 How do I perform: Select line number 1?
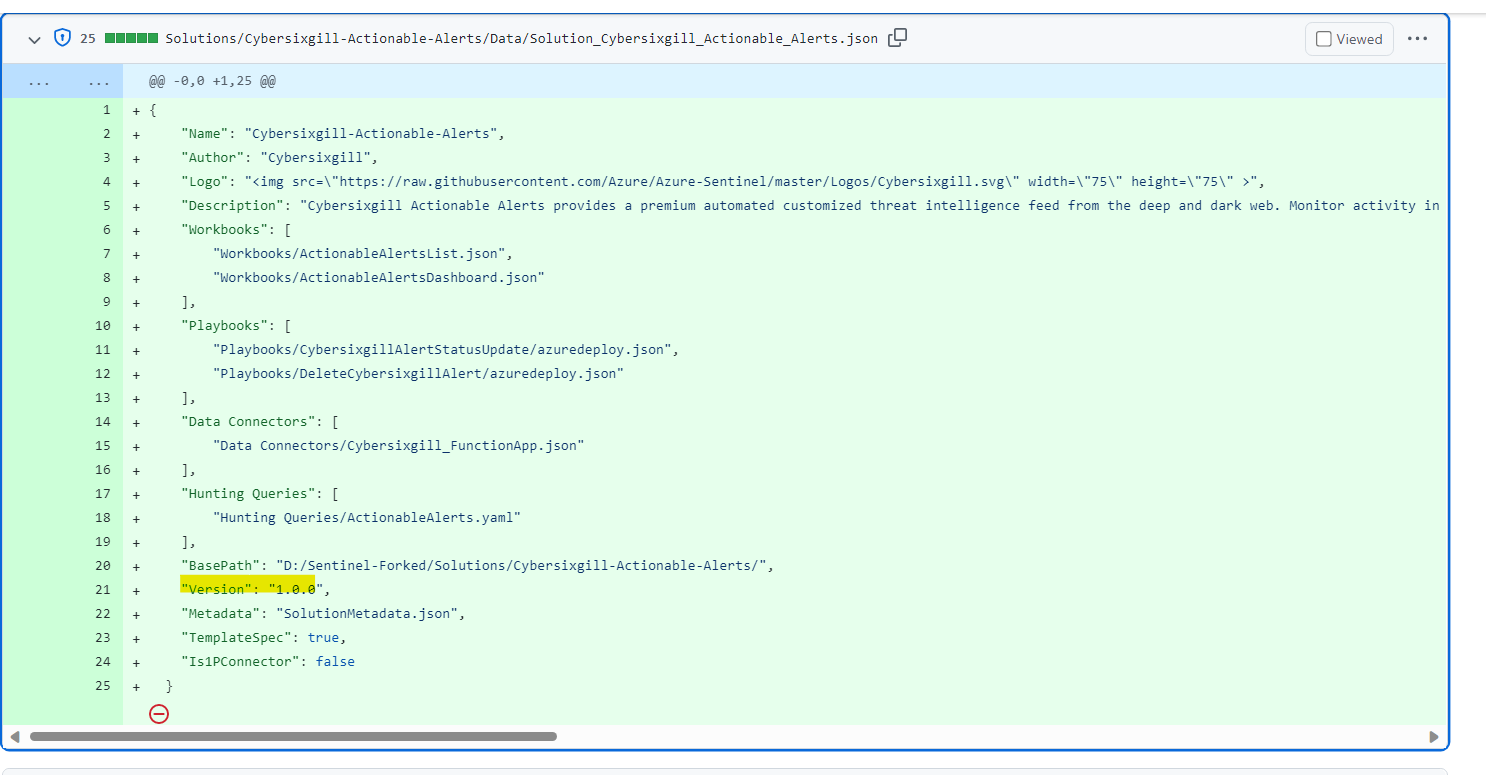(106, 110)
